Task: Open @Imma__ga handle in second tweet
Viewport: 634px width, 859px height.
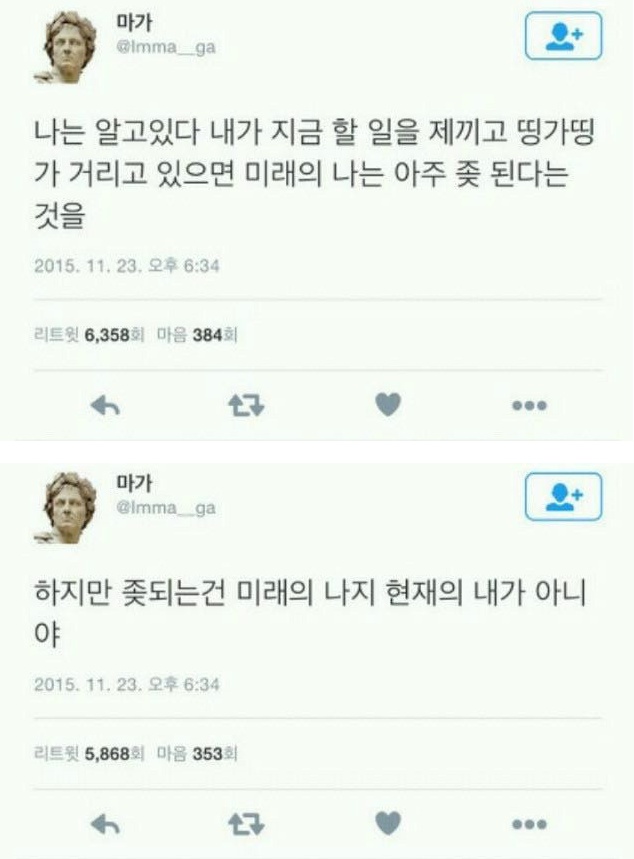Action: (x=165, y=508)
